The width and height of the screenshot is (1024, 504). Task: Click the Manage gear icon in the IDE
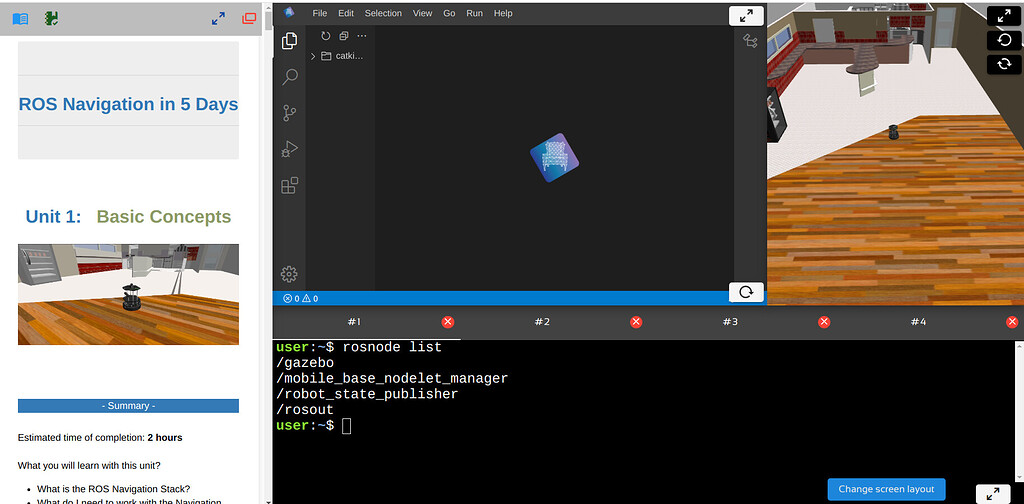click(x=289, y=274)
